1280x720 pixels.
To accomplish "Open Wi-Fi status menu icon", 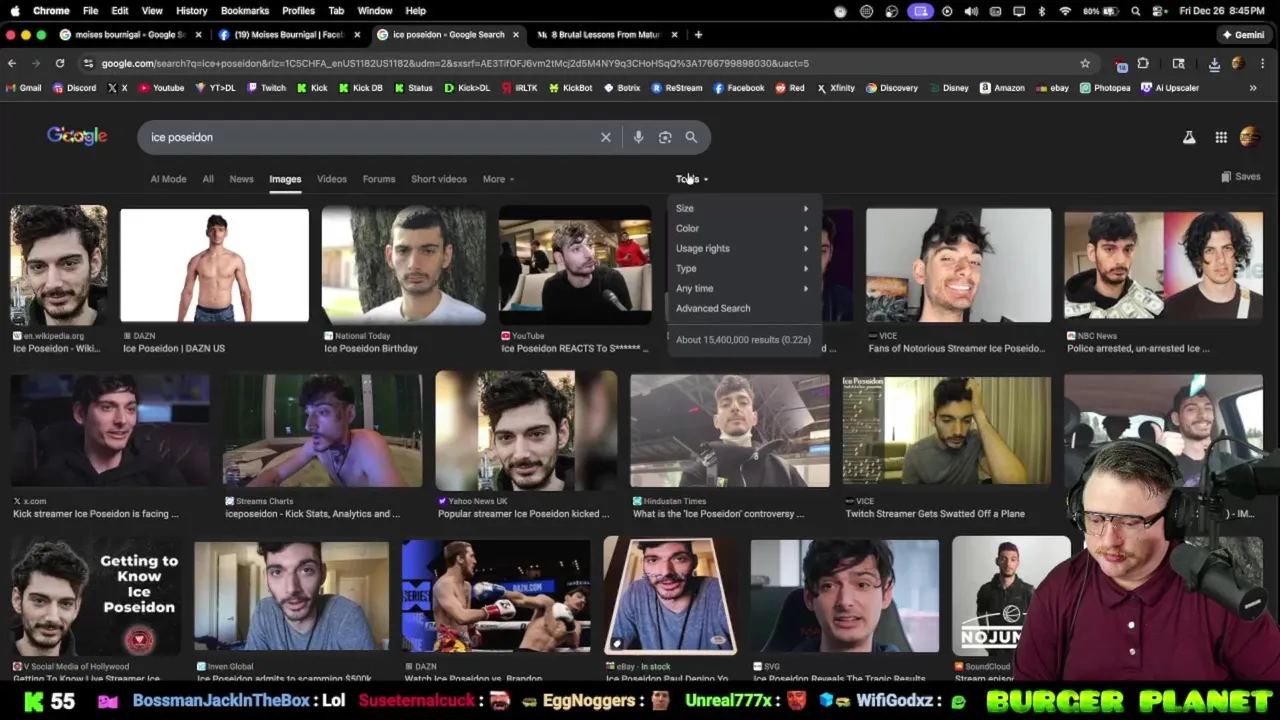I will [x=1065, y=11].
